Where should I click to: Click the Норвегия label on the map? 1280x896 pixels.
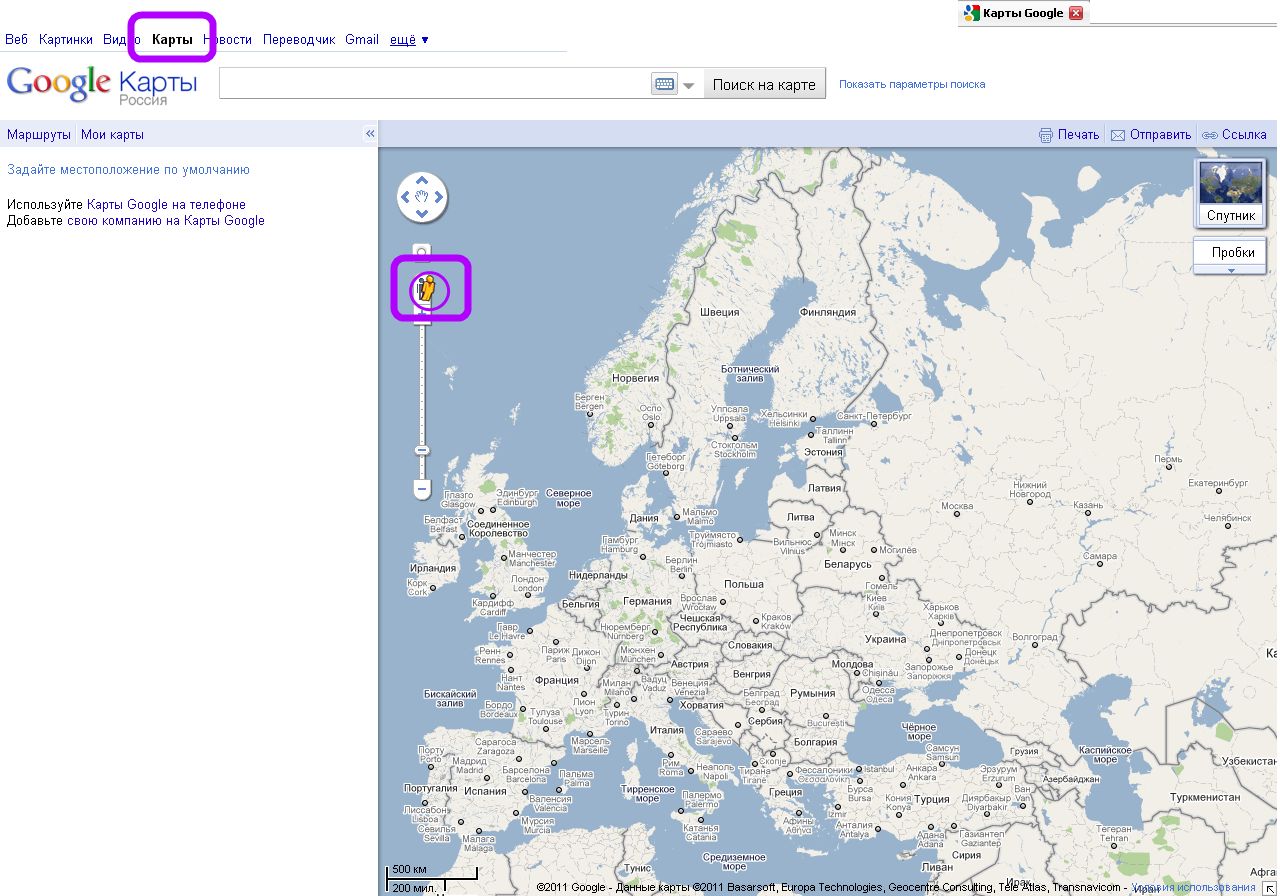point(635,379)
